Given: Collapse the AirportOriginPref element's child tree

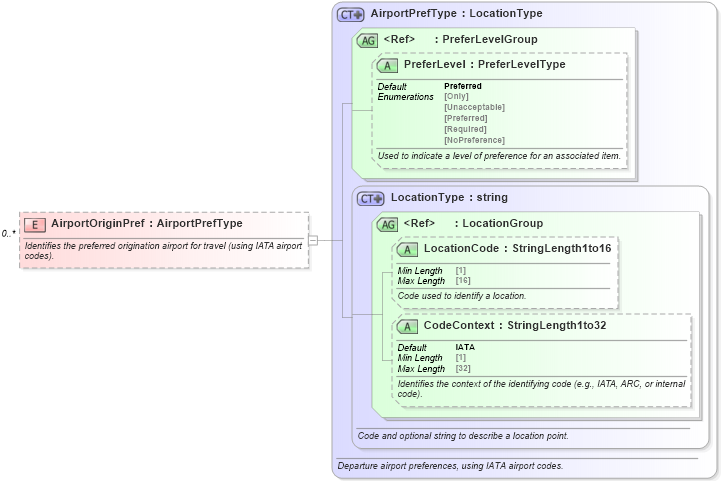Looking at the screenshot, I should [x=313, y=240].
